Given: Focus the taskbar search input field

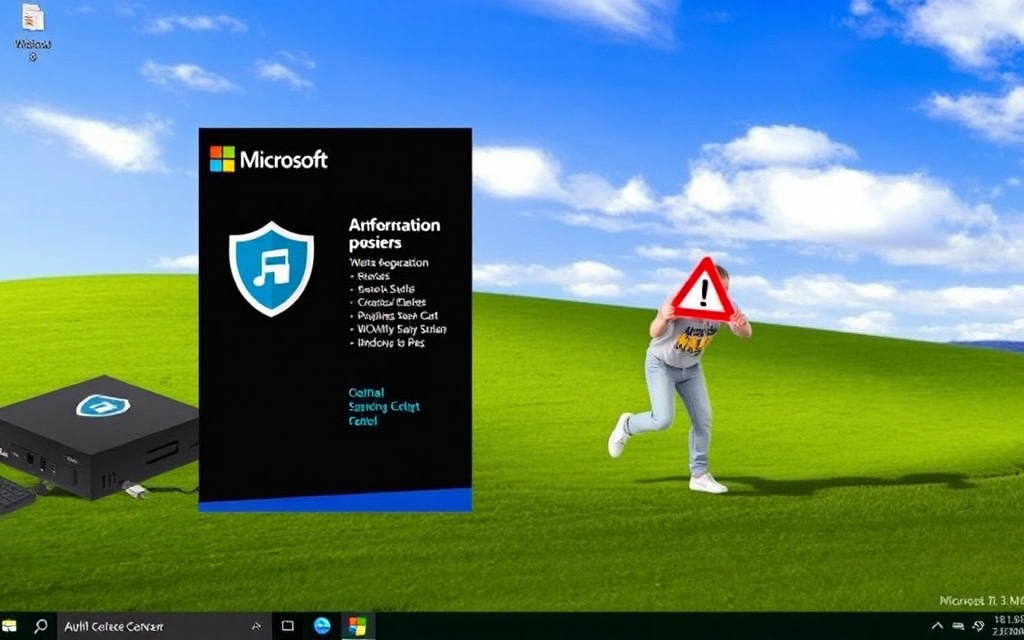Looking at the screenshot, I should 163,626.
